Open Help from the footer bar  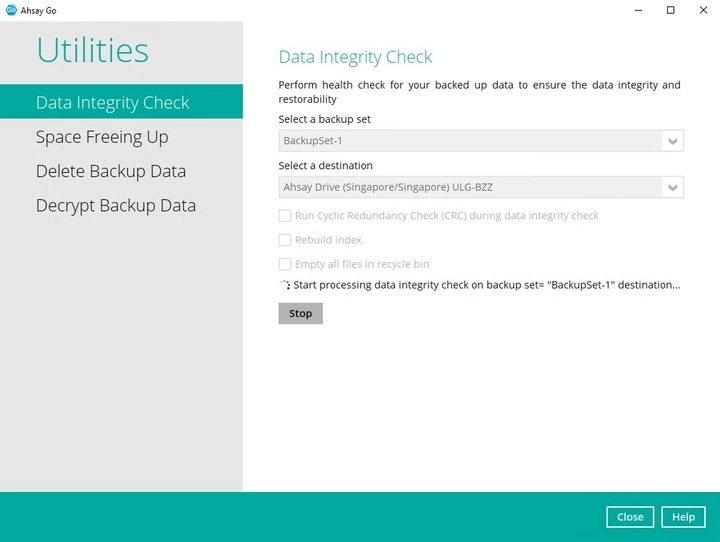pos(683,517)
